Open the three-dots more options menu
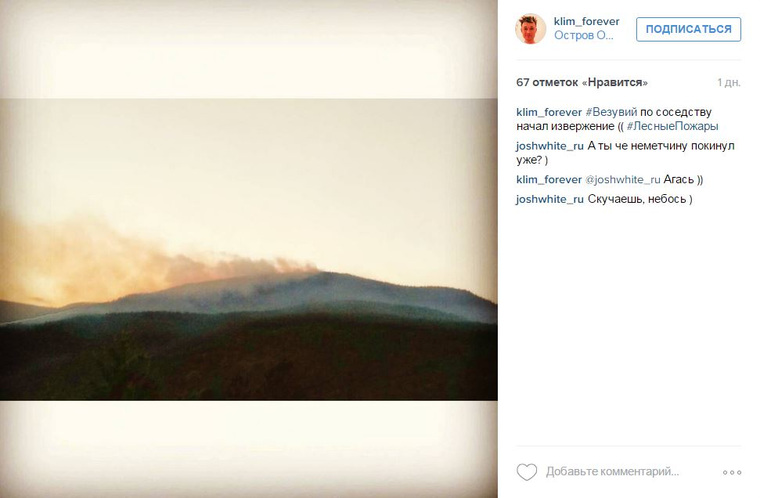Image resolution: width=760 pixels, height=498 pixels. point(732,472)
